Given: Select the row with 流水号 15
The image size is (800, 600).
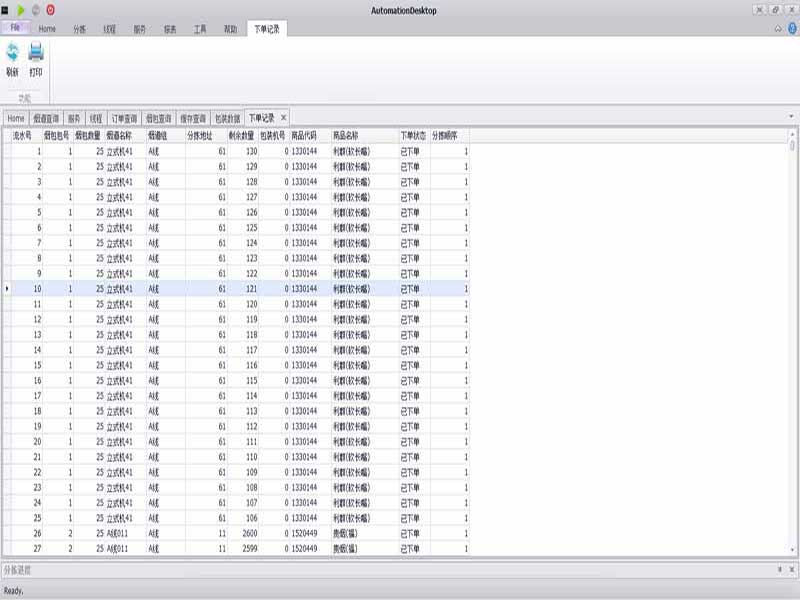Looking at the screenshot, I should [38, 365].
